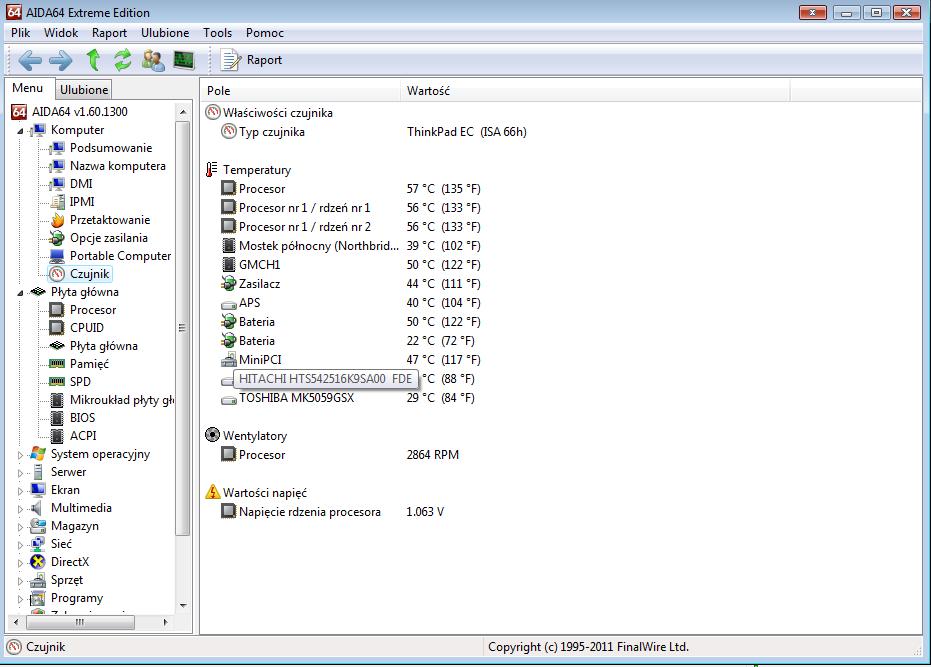Switch to the Ulubione tab in the sidebar

pos(84,90)
